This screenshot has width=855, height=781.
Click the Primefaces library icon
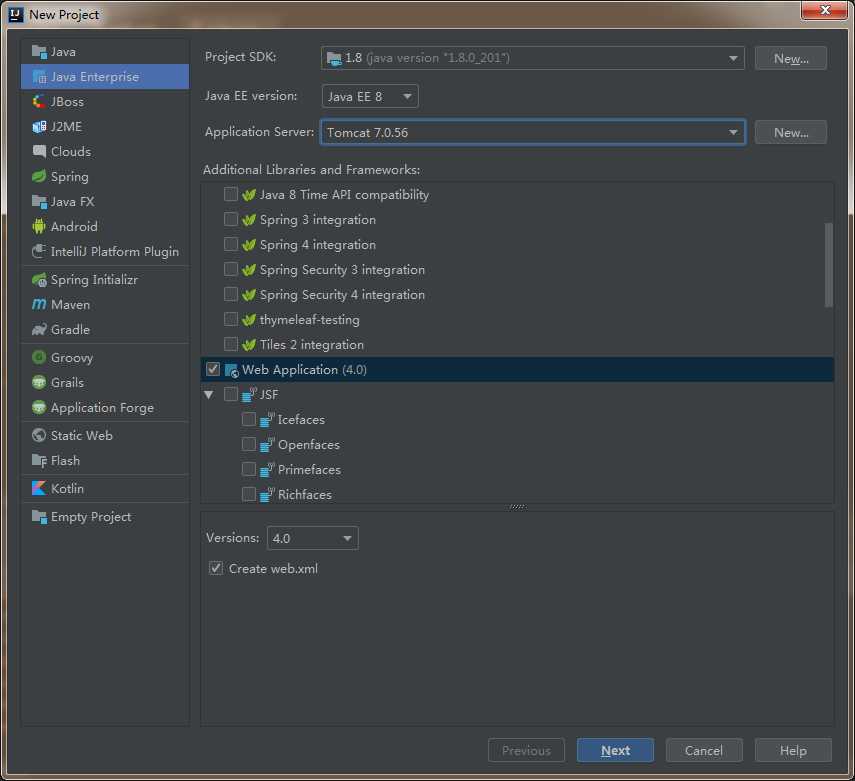click(267, 470)
